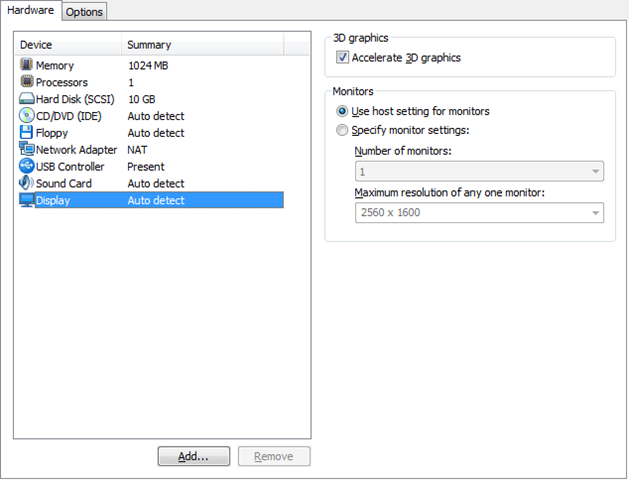This screenshot has height=480, width=629.
Task: Click the CD/DVD (IDE) disc icon
Action: 26,115
